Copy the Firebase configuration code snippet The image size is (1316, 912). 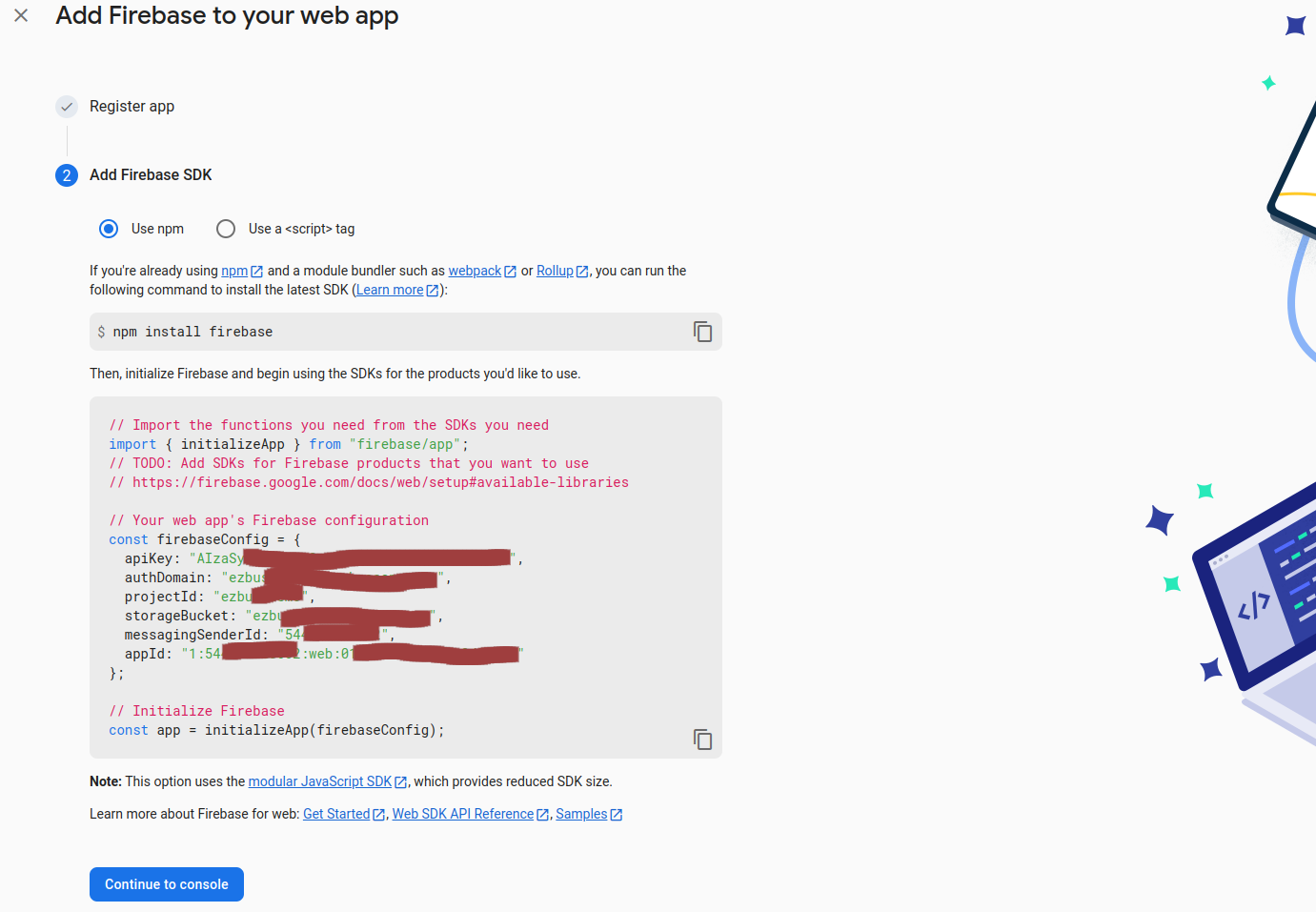(x=702, y=740)
